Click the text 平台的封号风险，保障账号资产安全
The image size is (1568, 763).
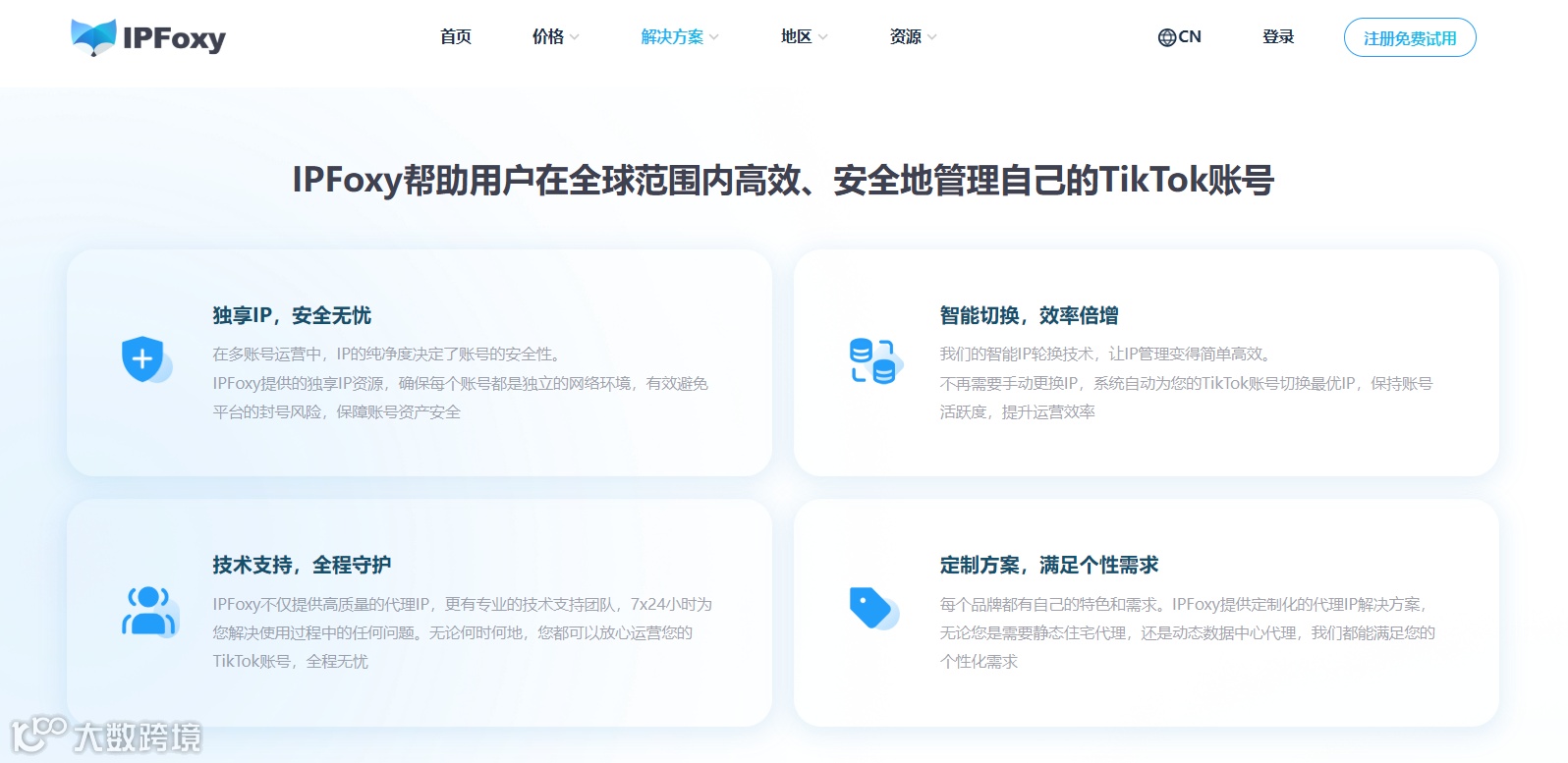tap(336, 411)
